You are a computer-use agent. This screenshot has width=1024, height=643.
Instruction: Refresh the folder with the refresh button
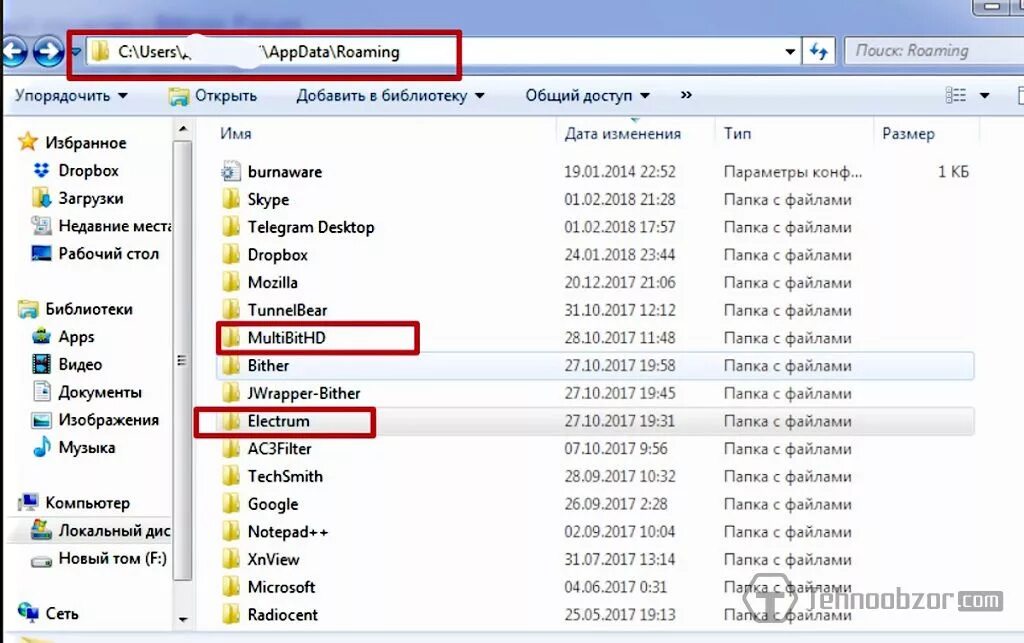(x=818, y=52)
